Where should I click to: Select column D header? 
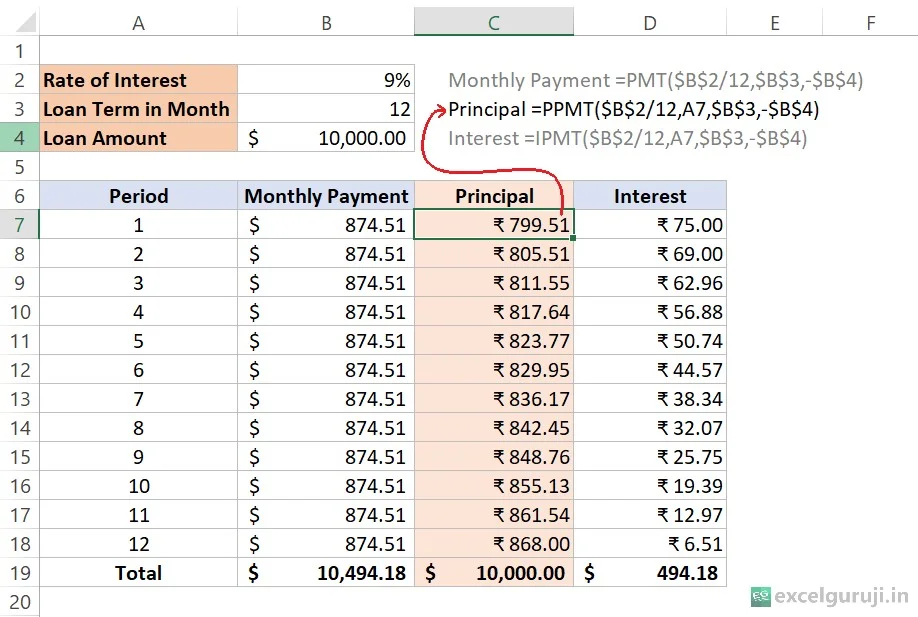coord(650,22)
